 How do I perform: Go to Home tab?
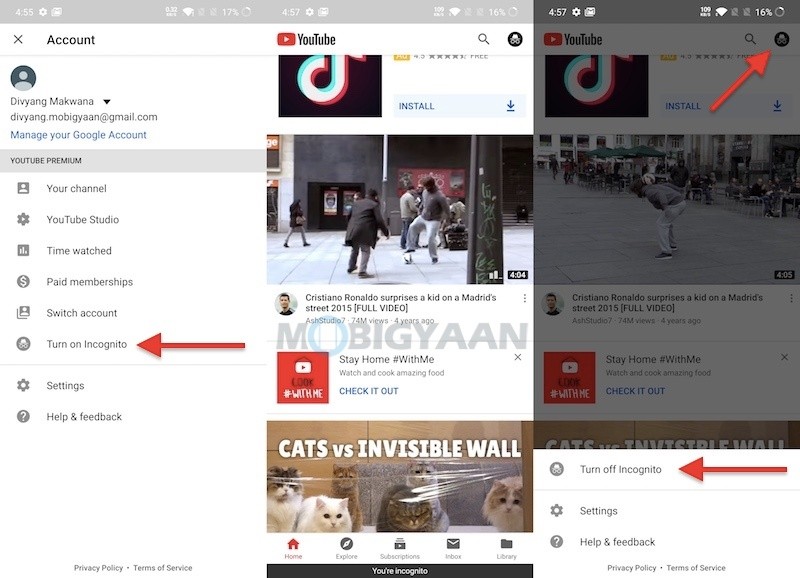click(293, 548)
